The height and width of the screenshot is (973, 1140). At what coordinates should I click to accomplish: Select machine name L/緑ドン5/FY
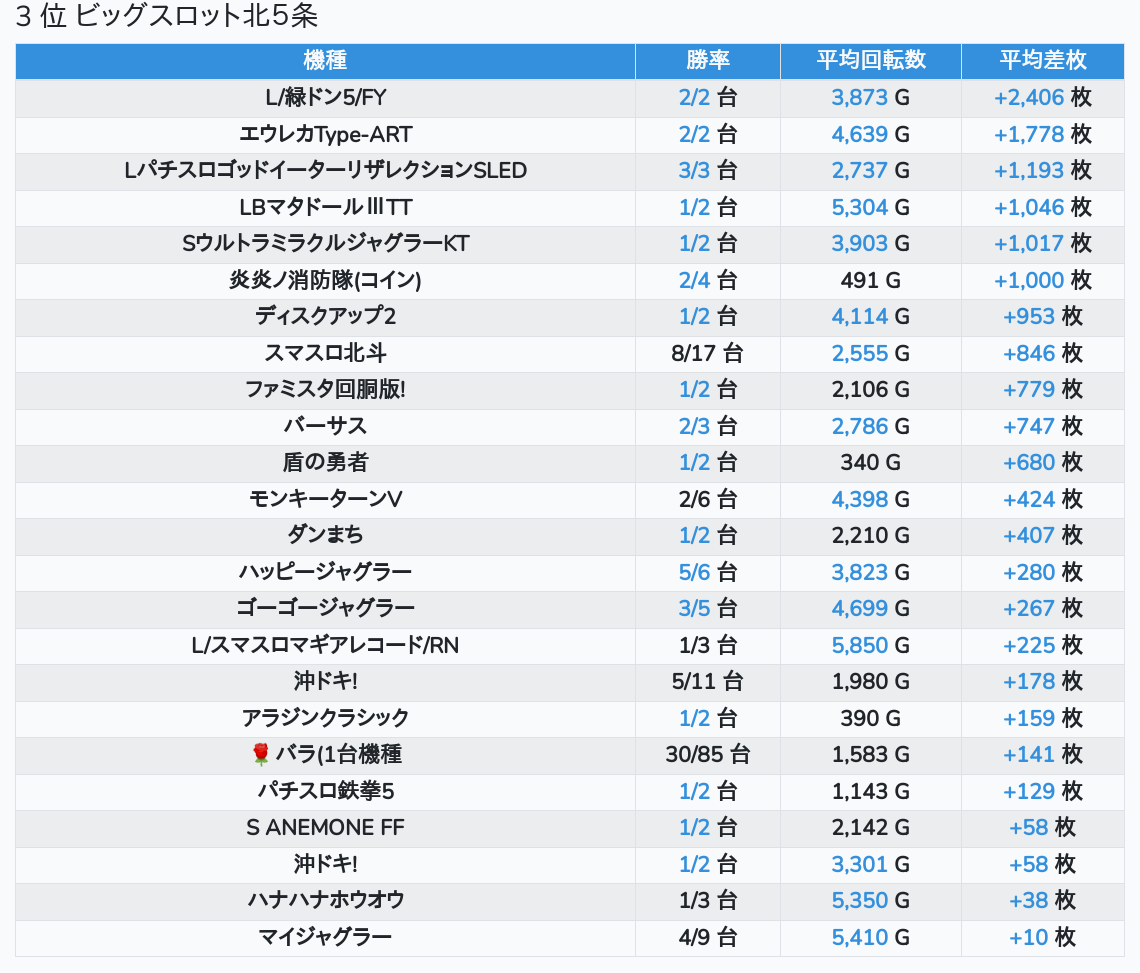[x=325, y=97]
